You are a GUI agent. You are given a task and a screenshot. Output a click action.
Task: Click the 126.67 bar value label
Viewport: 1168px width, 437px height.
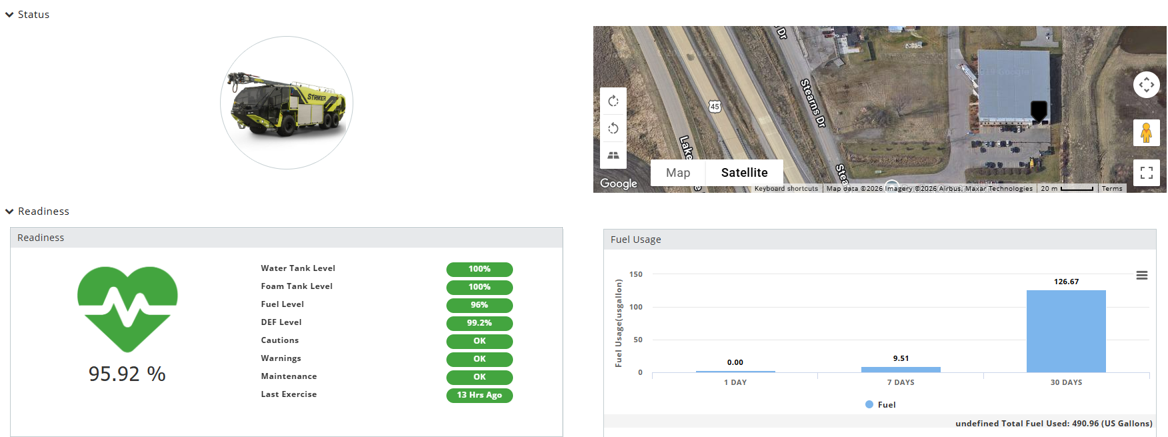click(1066, 281)
